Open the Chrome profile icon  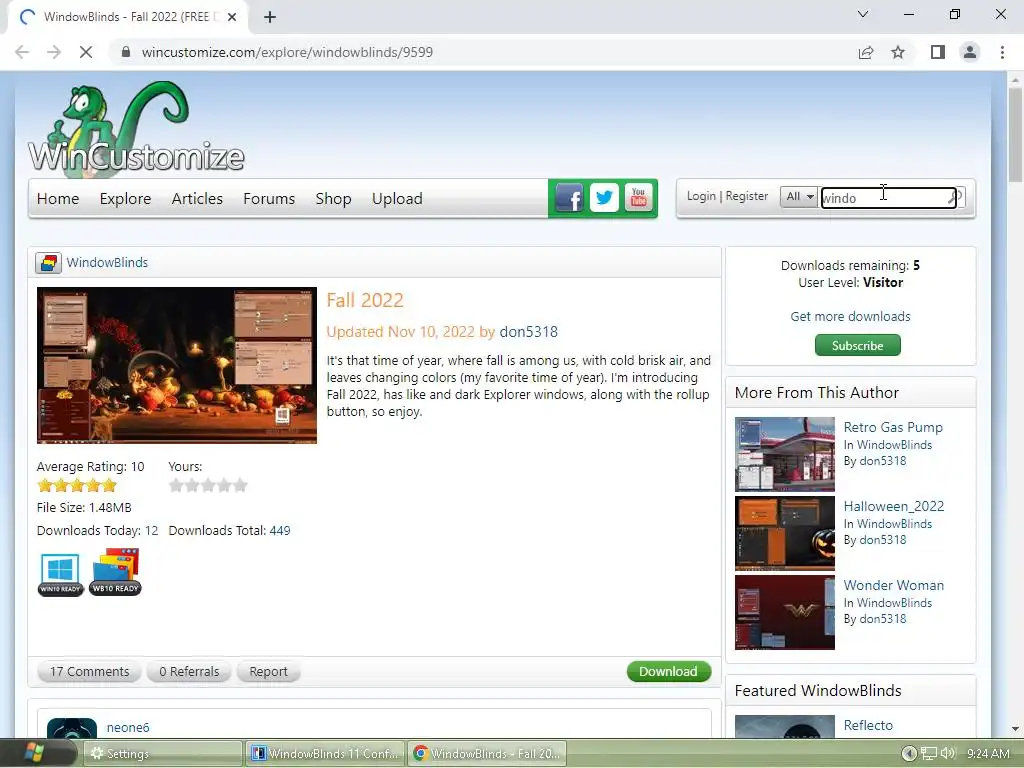970,52
